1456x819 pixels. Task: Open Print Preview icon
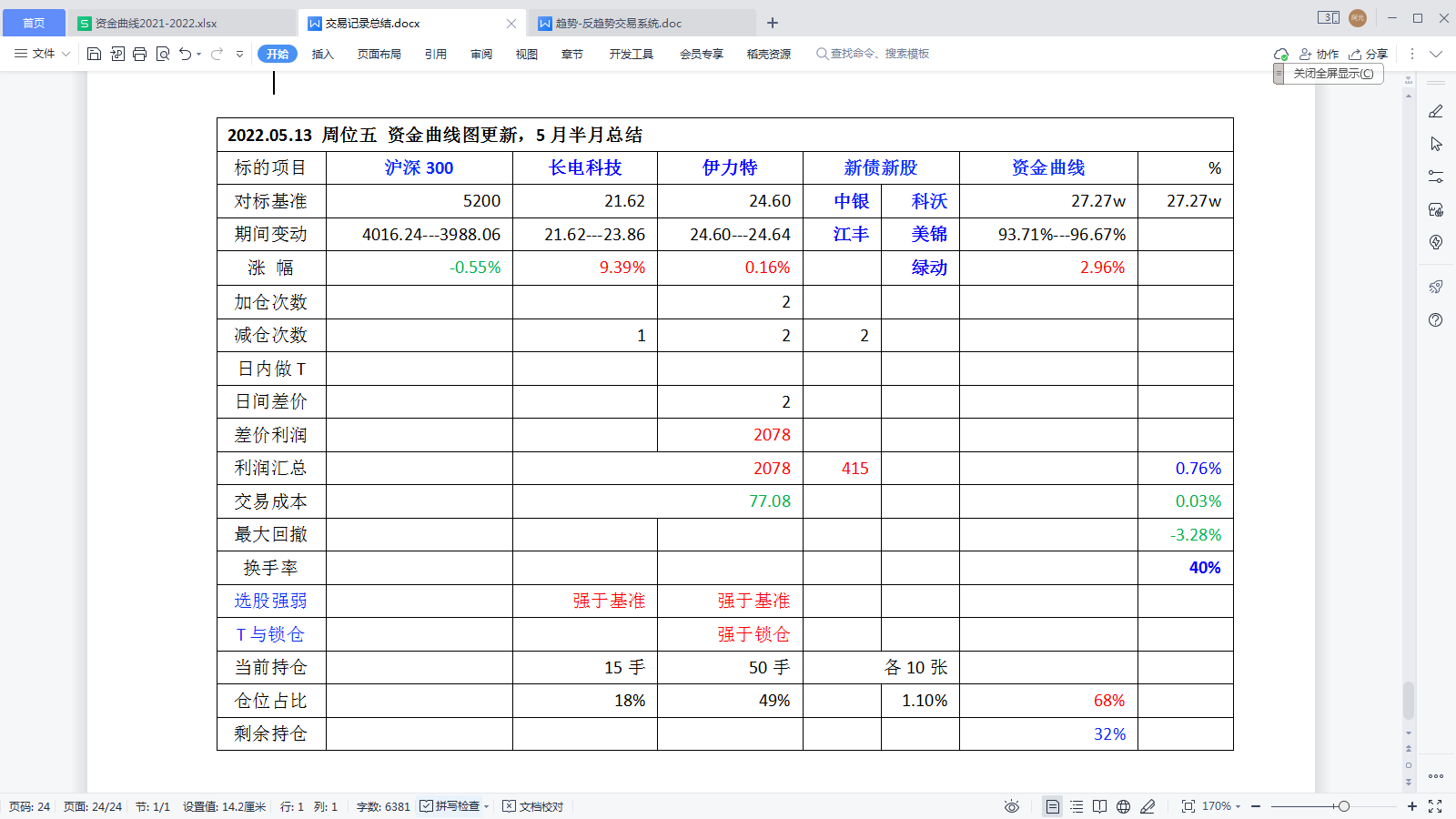163,54
